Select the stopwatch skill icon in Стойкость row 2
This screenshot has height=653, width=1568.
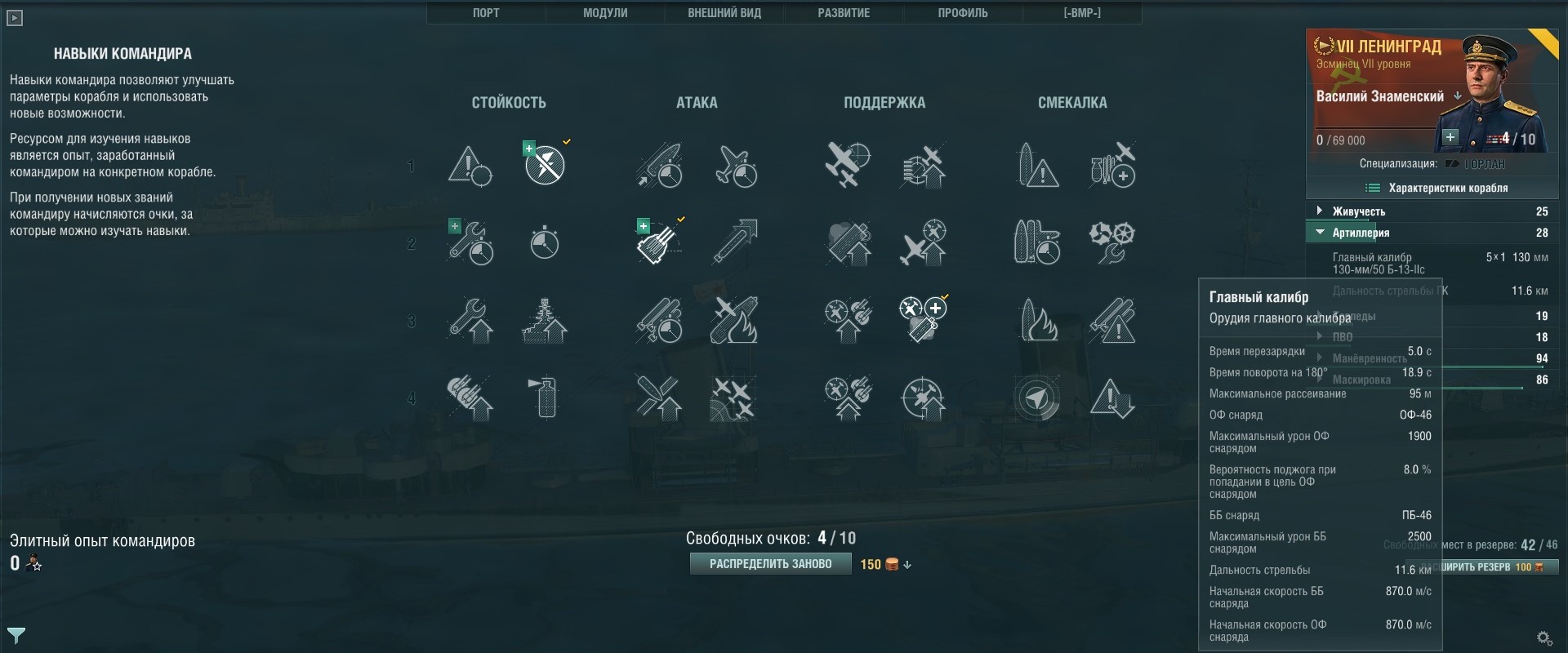pyautogui.click(x=544, y=242)
